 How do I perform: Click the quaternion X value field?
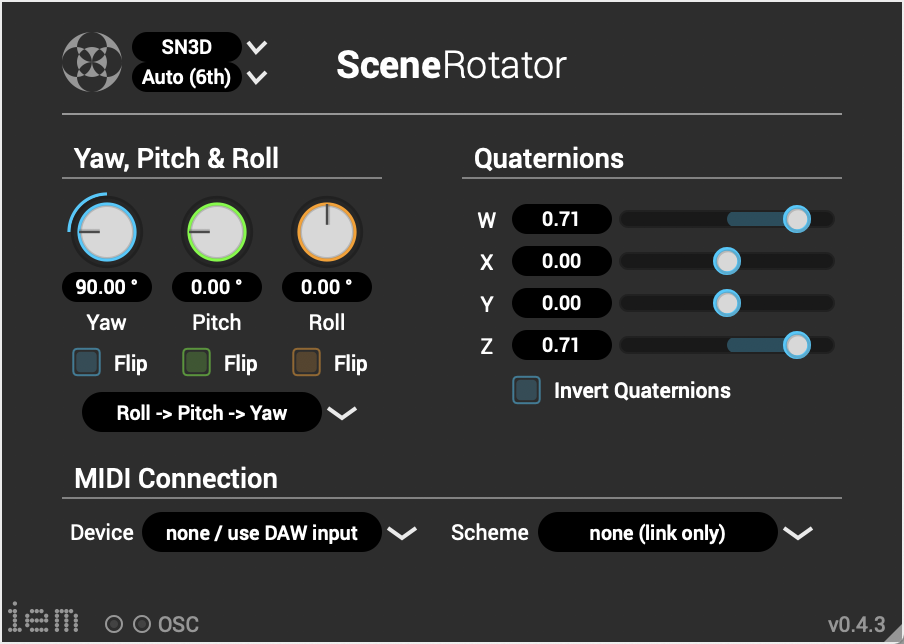561,261
